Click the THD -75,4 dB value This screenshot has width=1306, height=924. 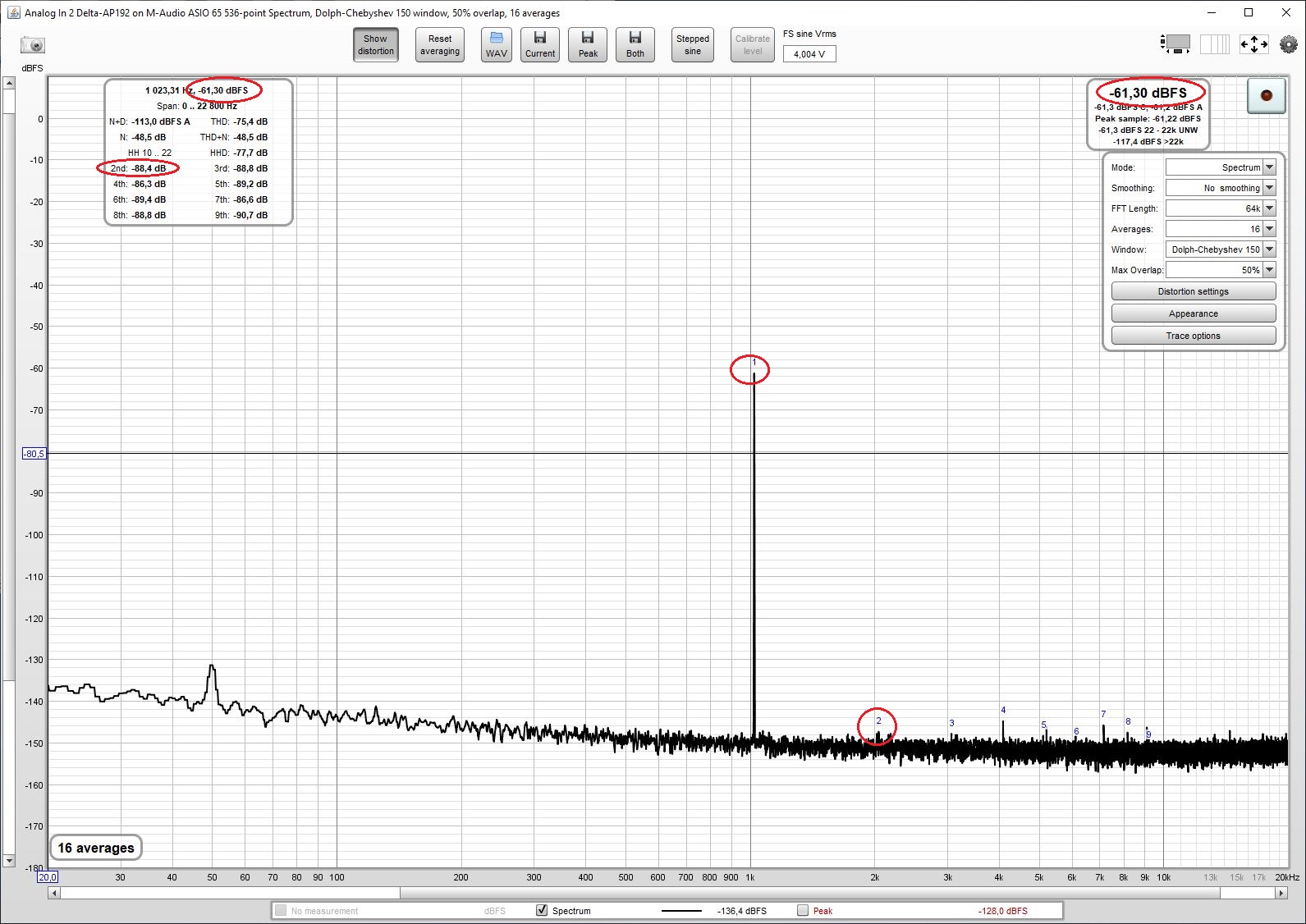pos(250,121)
